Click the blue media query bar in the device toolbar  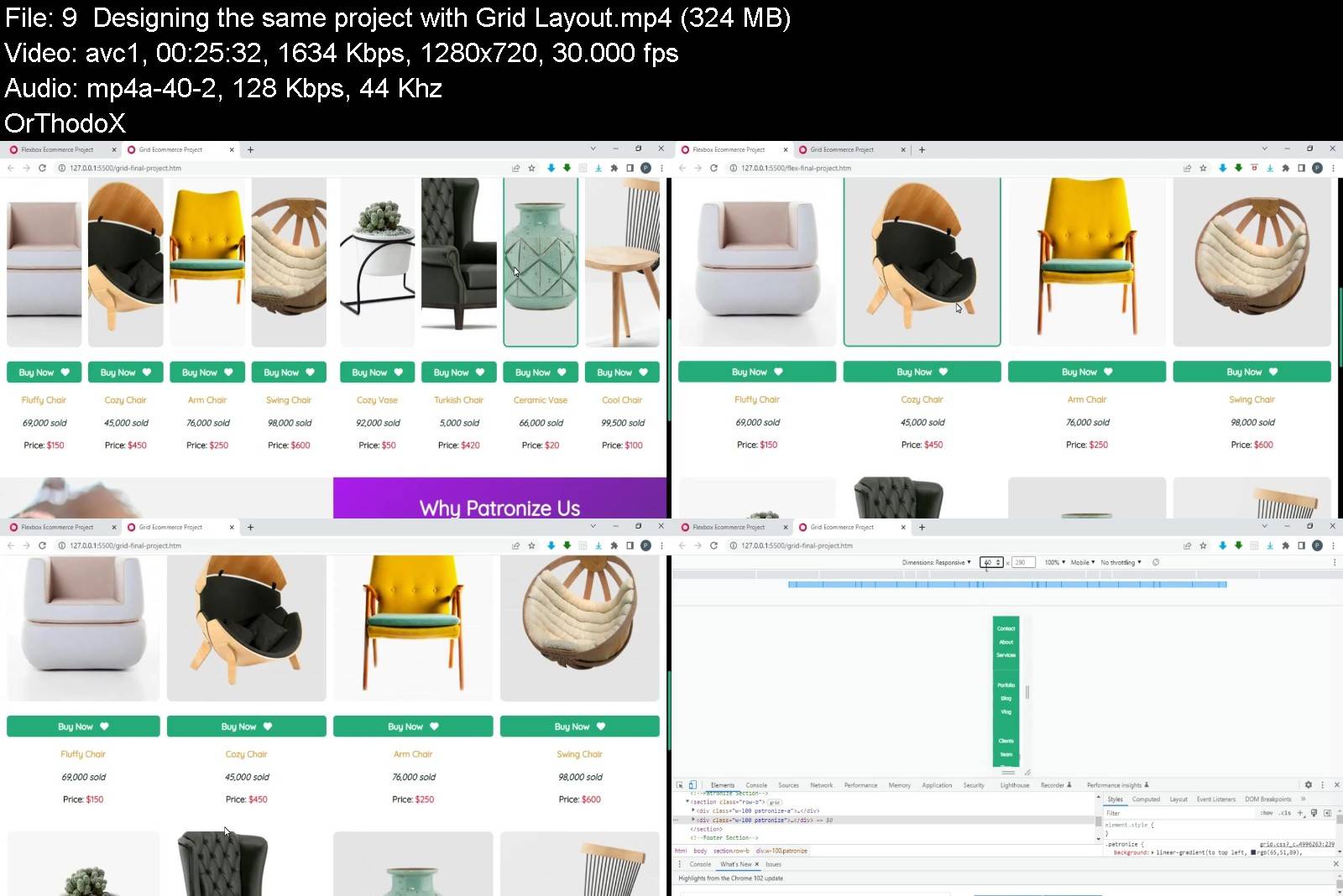pyautogui.click(x=1007, y=584)
